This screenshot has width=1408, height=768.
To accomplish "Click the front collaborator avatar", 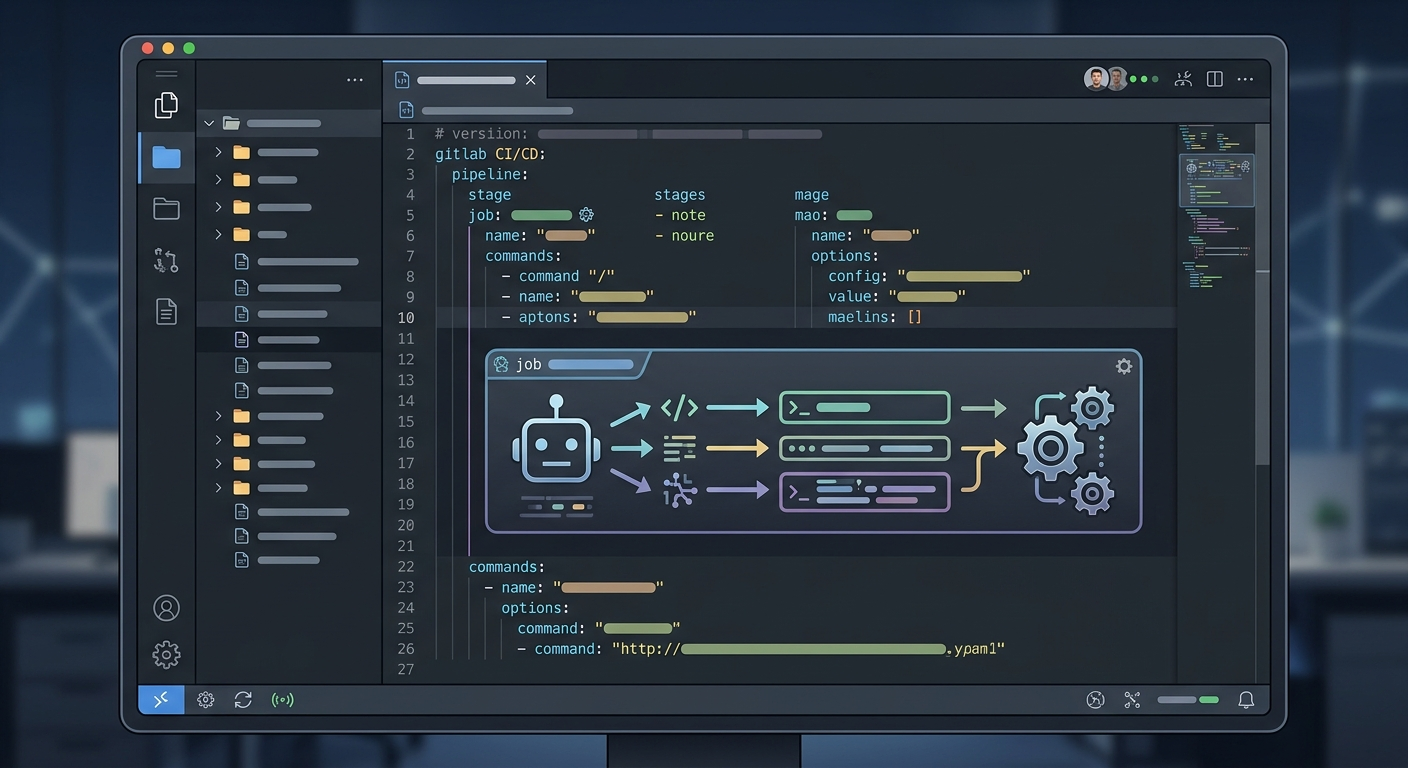I will tap(1096, 79).
